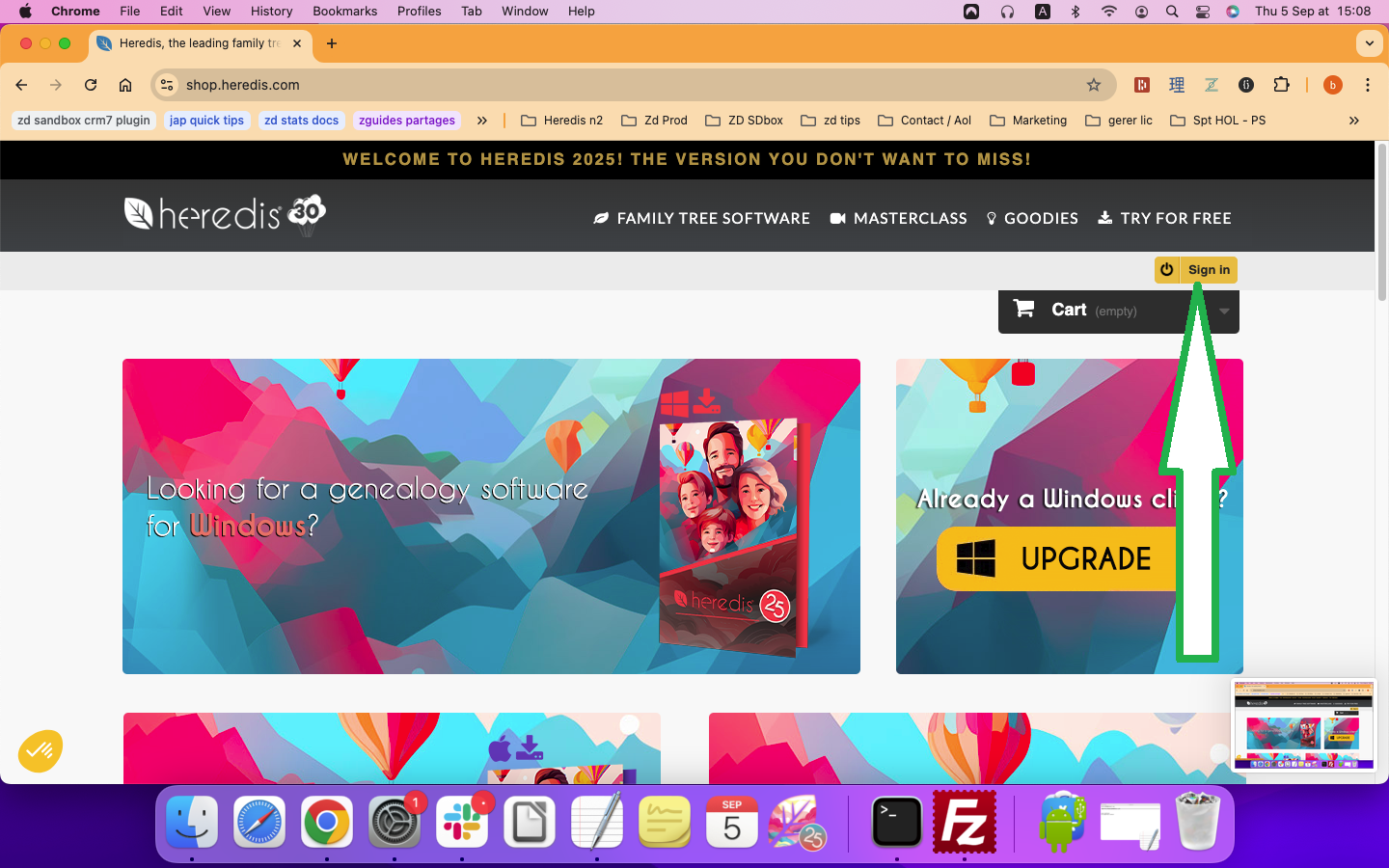
Task: Open macOS Control Center toggles
Action: click(x=1202, y=12)
